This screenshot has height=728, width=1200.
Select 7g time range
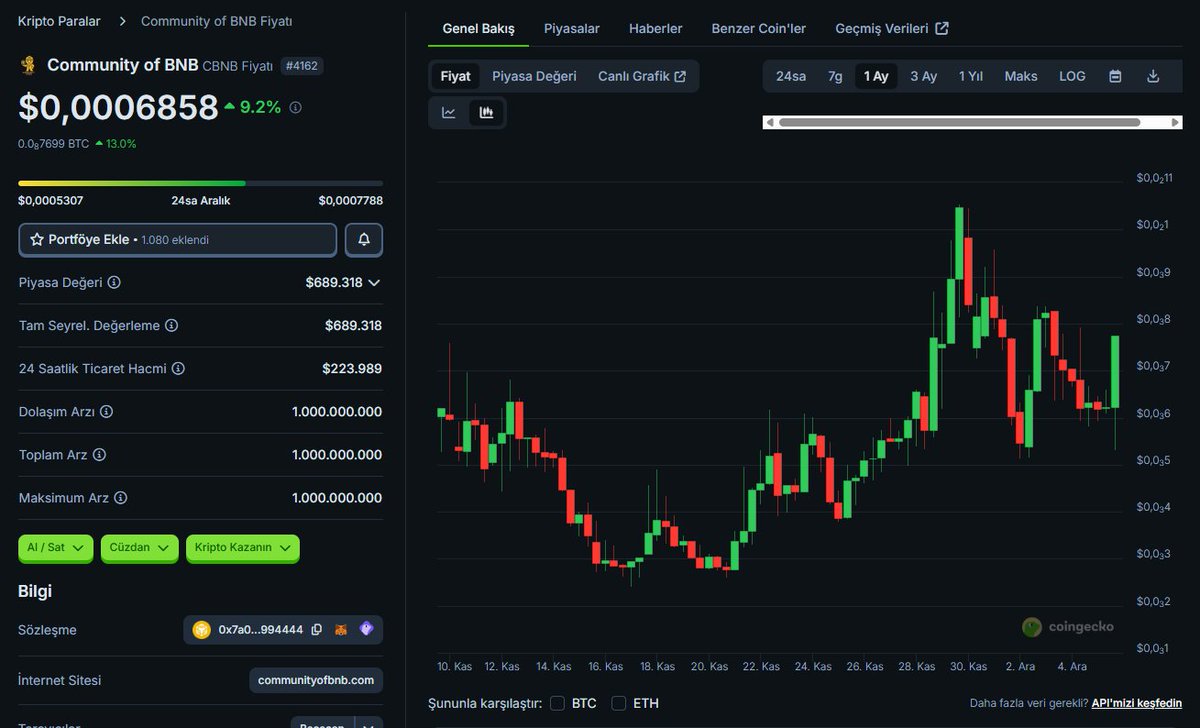(x=835, y=76)
